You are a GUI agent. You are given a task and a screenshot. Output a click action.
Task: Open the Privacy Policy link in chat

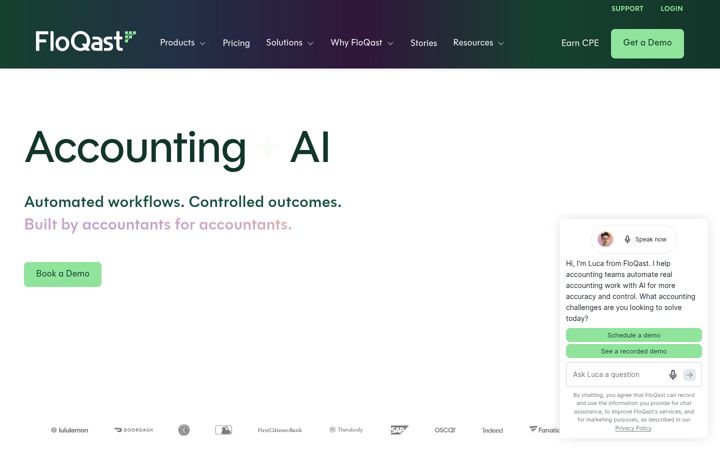pos(633,428)
